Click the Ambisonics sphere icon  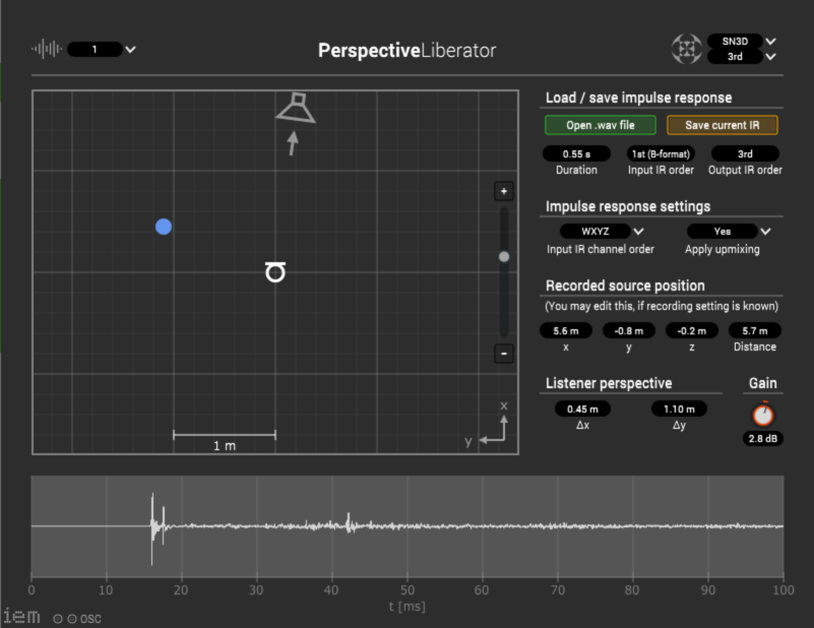coord(686,49)
